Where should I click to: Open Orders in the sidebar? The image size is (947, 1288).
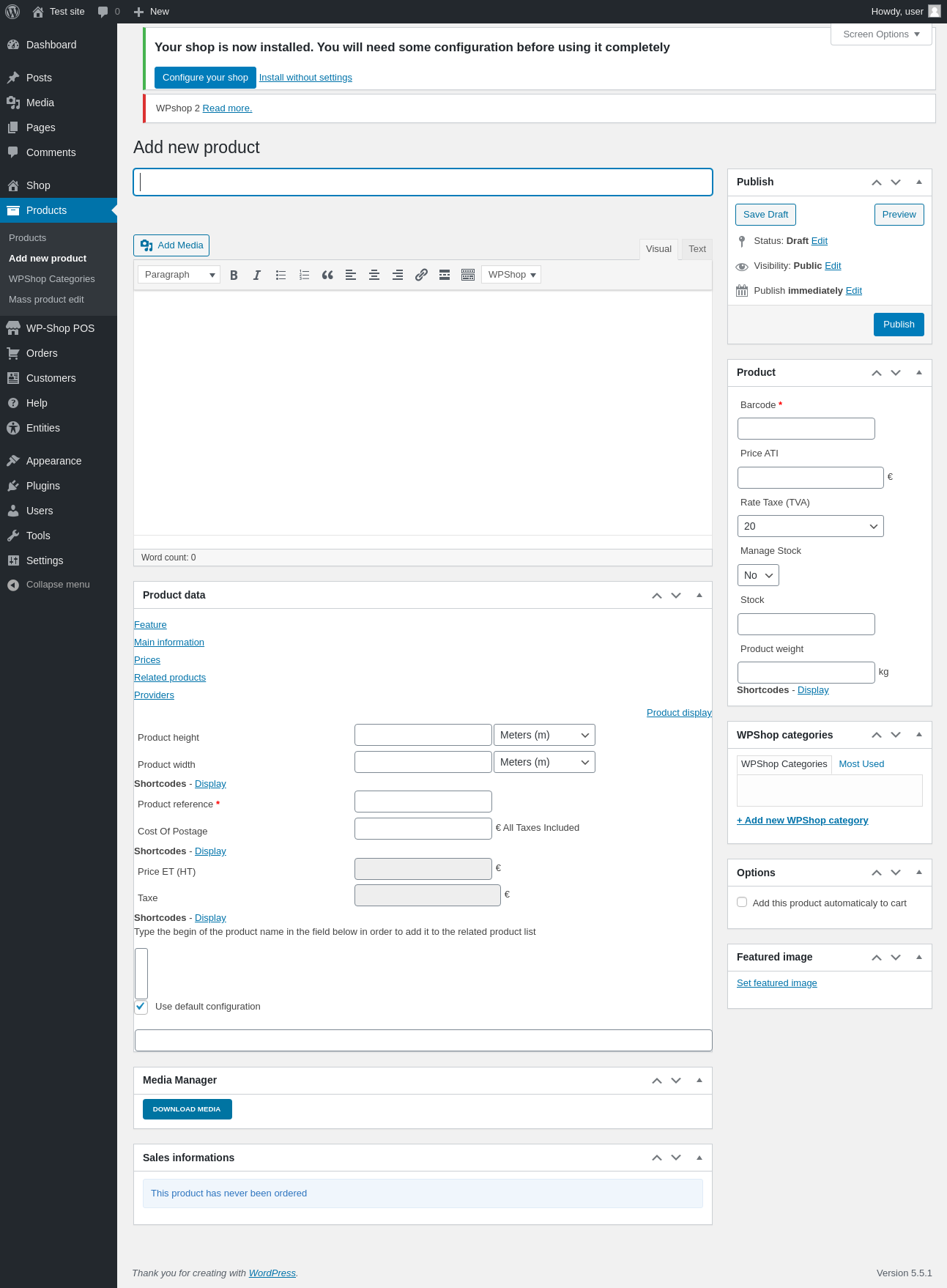tap(59, 353)
